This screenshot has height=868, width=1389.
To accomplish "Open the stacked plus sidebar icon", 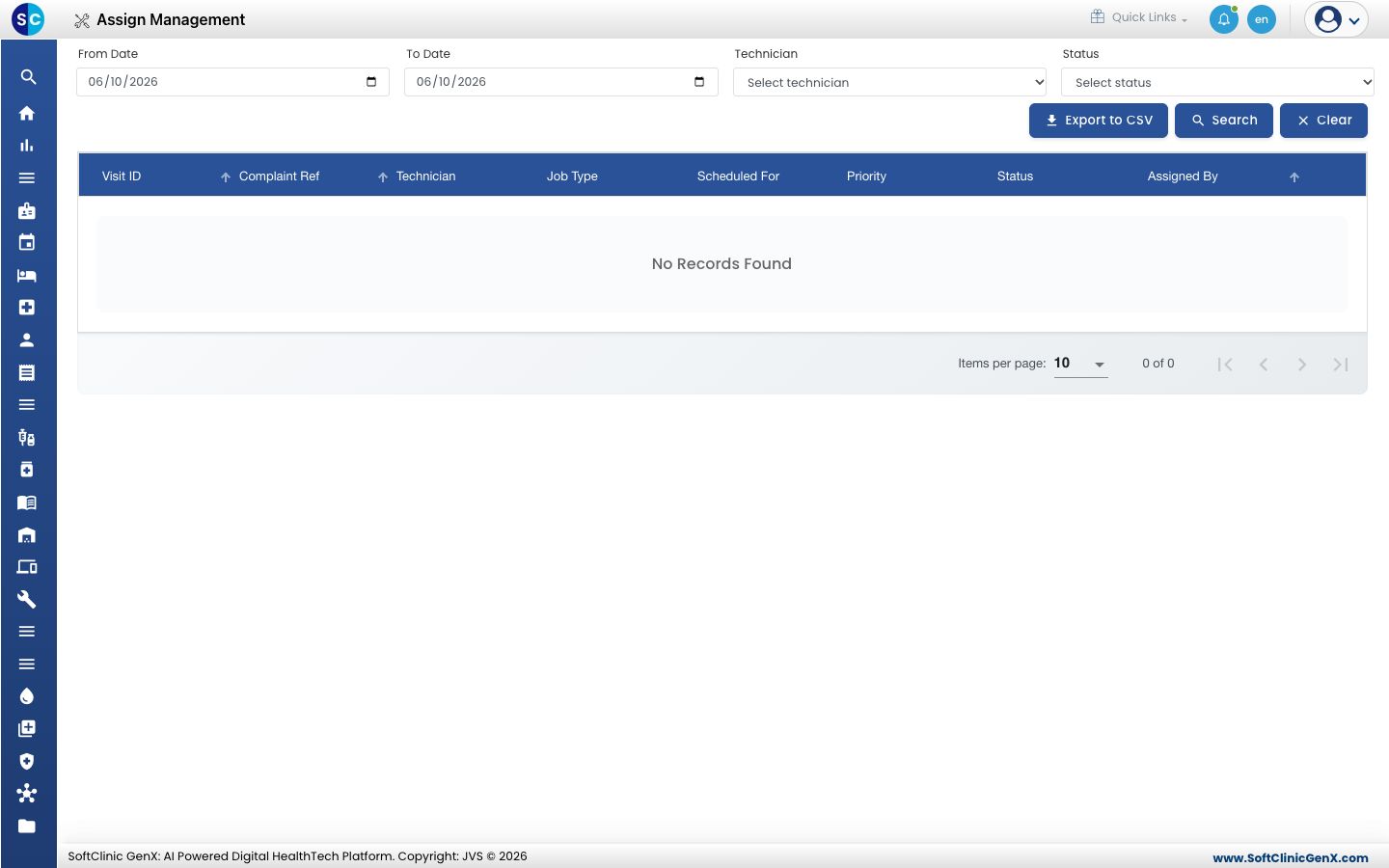I will click(27, 729).
